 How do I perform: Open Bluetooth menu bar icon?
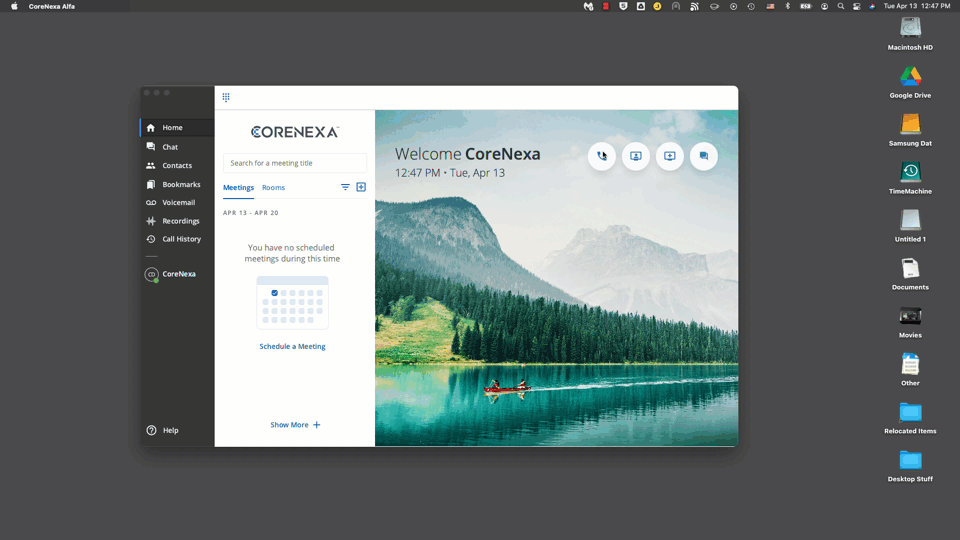click(x=788, y=6)
